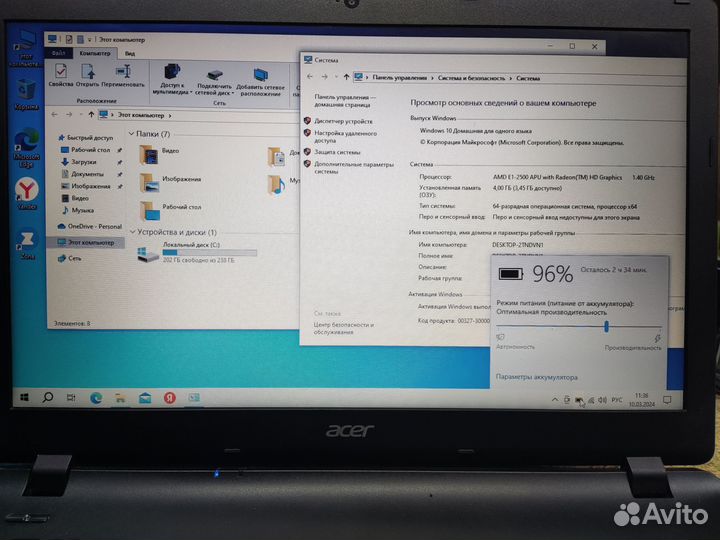This screenshot has height=540, width=720.
Task: Collapse Устройства и диски (1) group
Action: [x=133, y=232]
